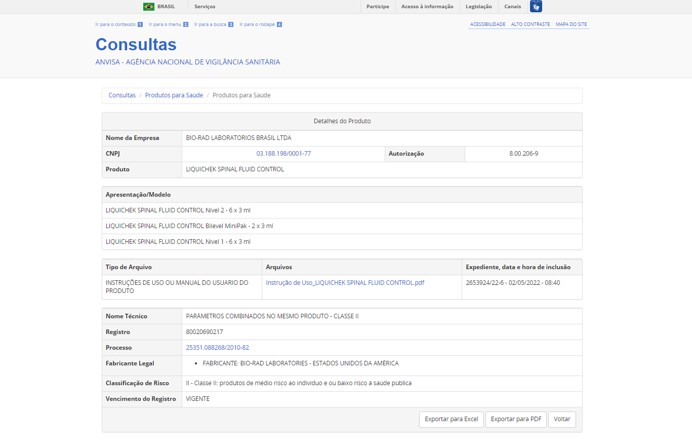Open the VLibras accessibility hand icon
Image resolution: width=692 pixels, height=444 pixels.
tap(536, 6)
